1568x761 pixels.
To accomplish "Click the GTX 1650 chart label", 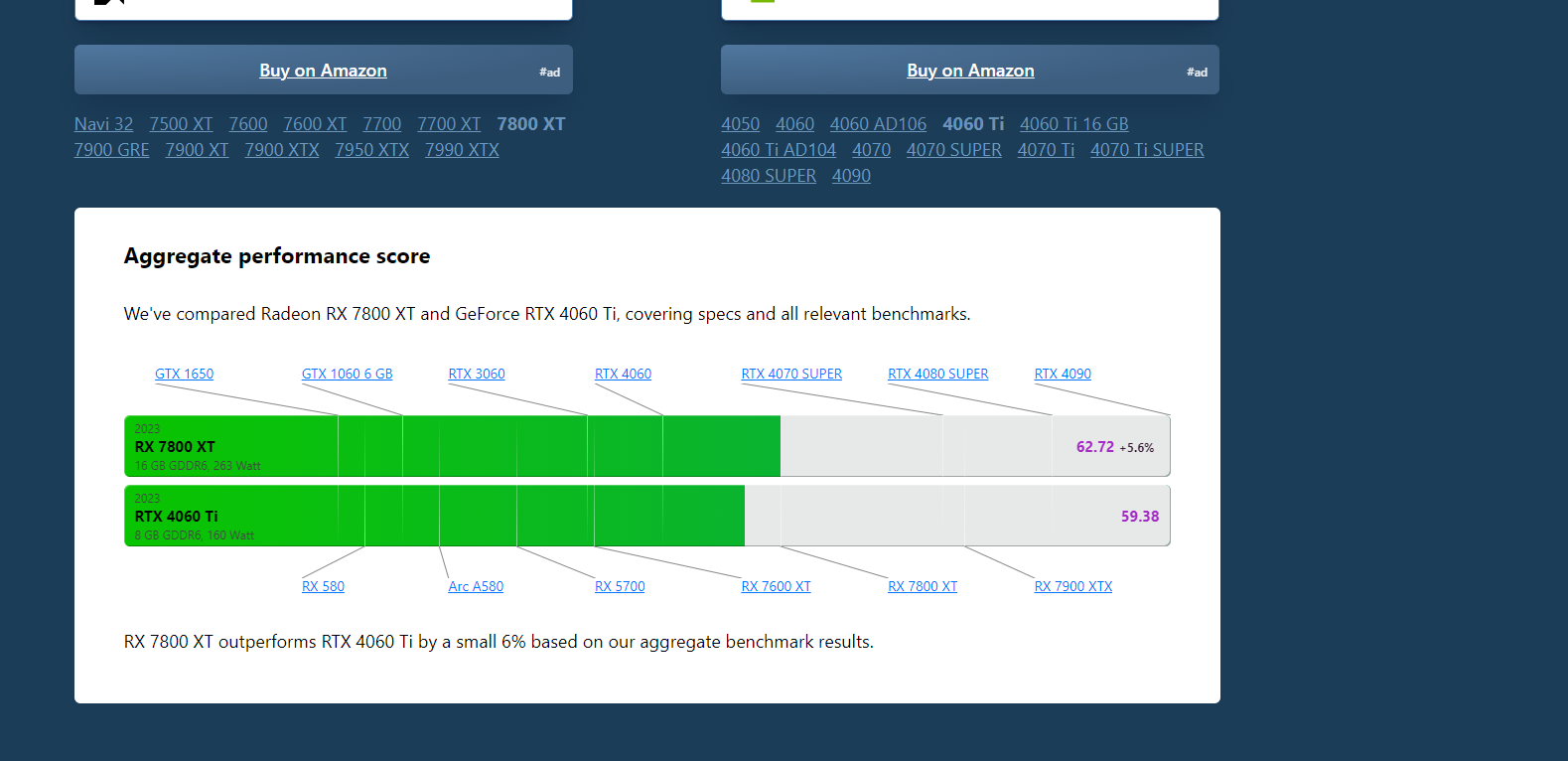I will click(x=184, y=374).
